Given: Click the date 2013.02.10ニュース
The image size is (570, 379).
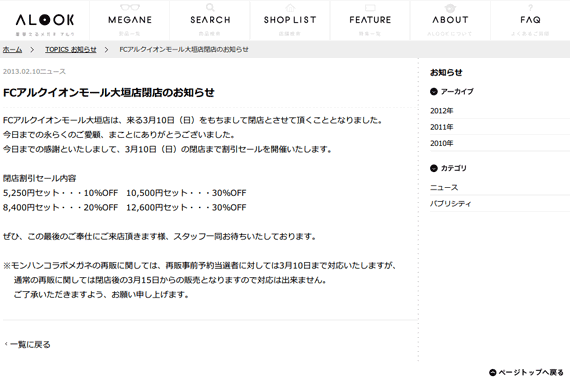Looking at the screenshot, I should [x=34, y=72].
